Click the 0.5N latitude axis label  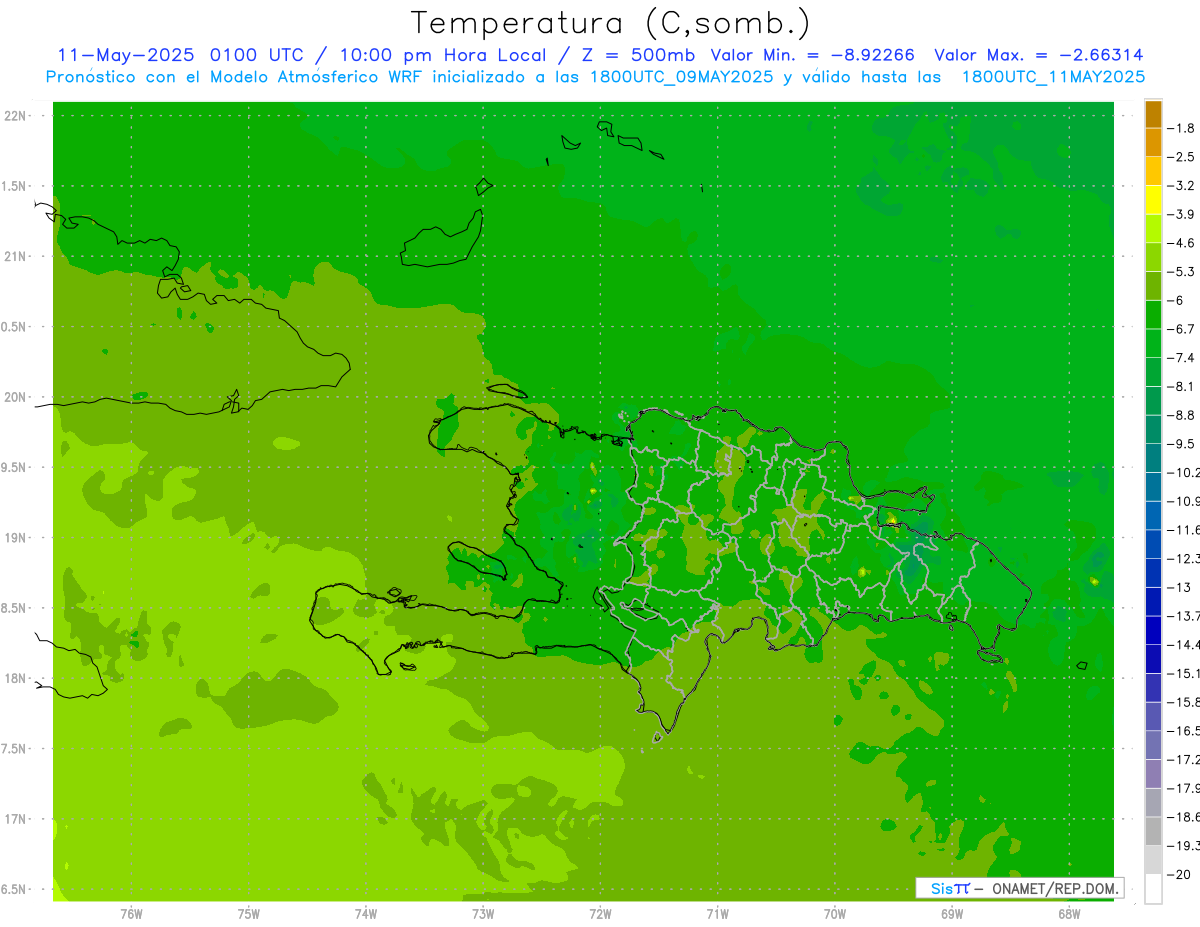coord(15,327)
